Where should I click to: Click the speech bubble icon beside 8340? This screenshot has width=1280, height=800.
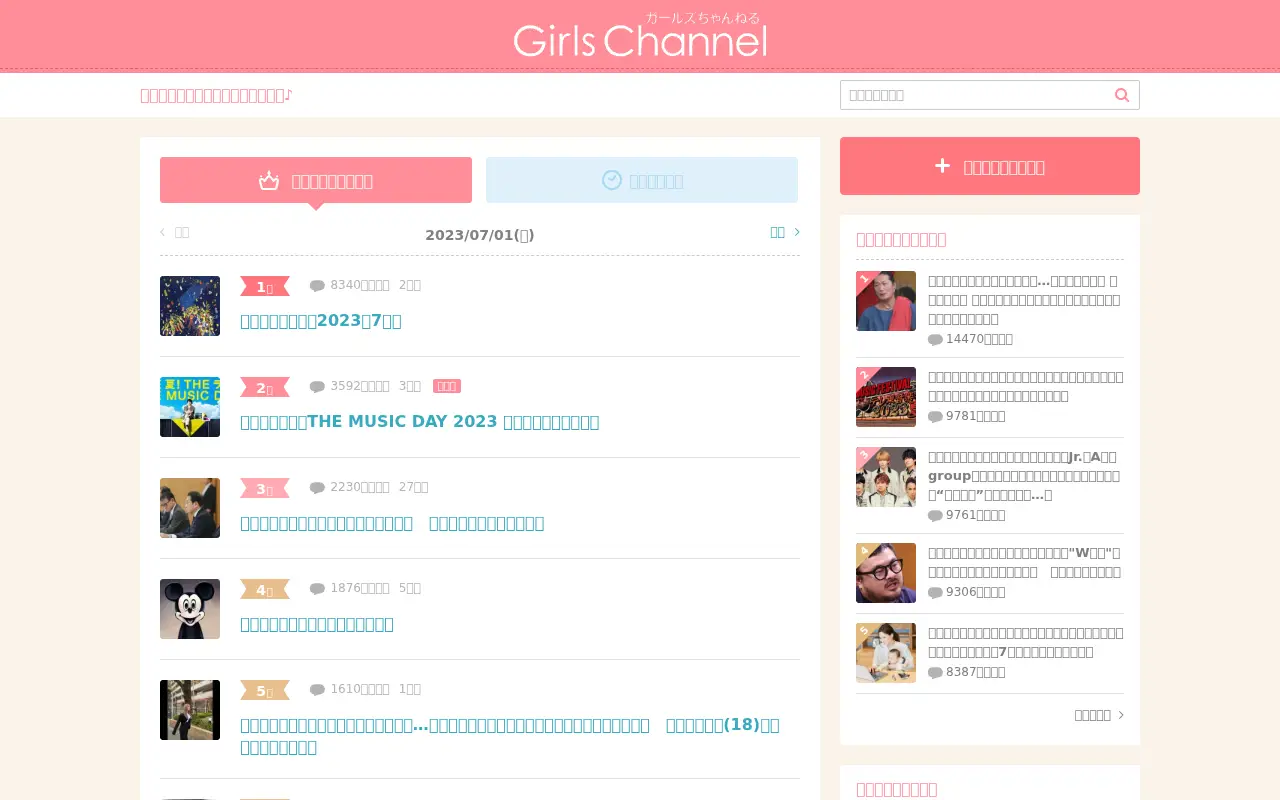(x=317, y=286)
